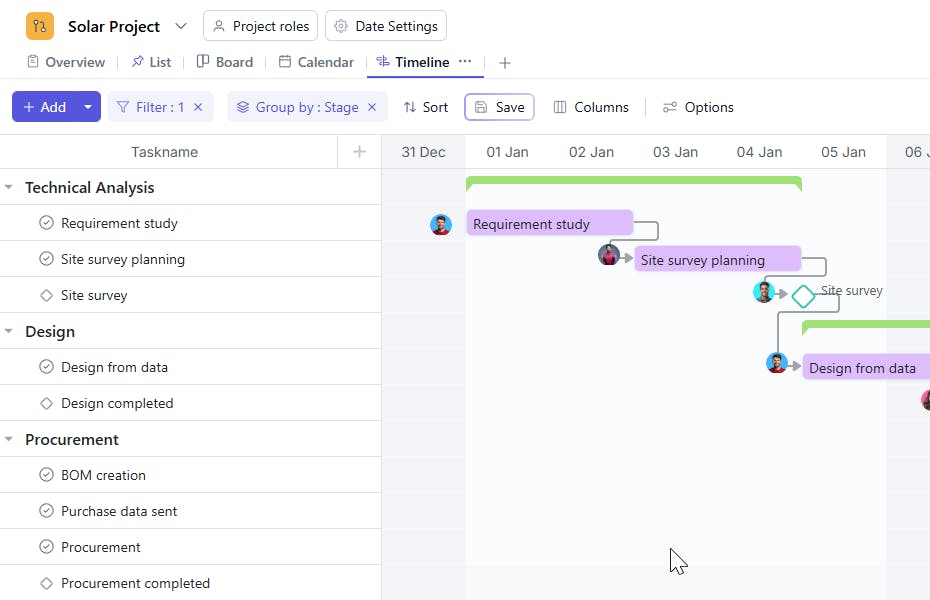Open the project name dropdown chevron
930x600 pixels.
pyautogui.click(x=181, y=26)
